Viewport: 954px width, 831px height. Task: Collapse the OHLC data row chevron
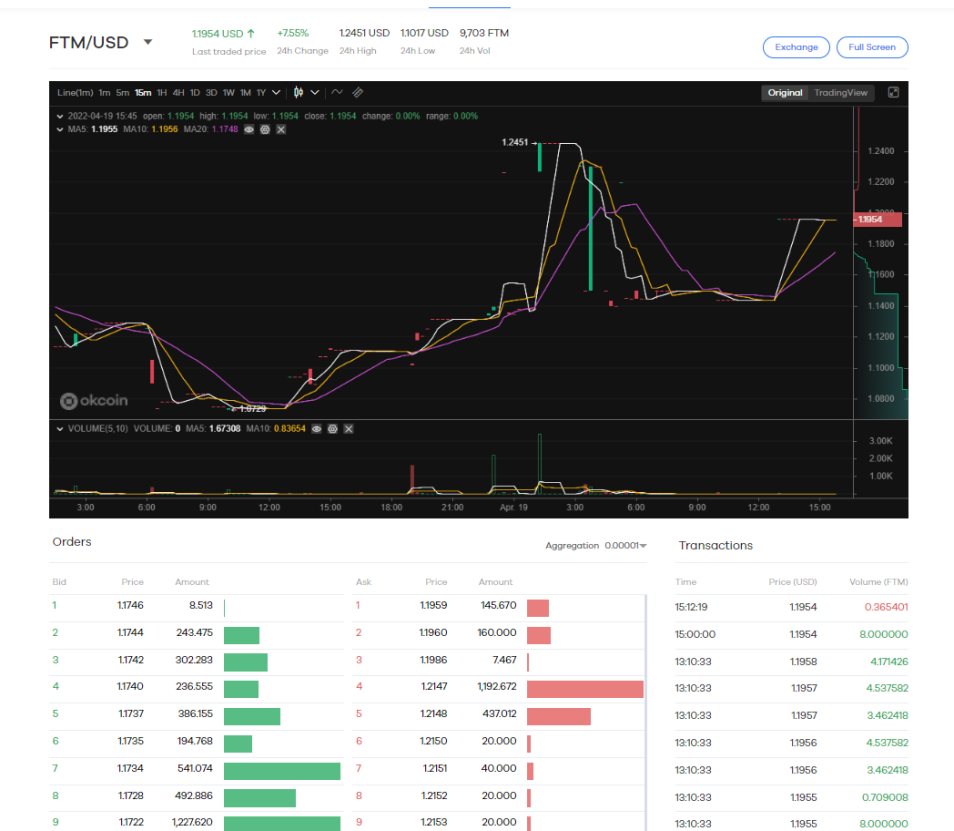(60, 116)
